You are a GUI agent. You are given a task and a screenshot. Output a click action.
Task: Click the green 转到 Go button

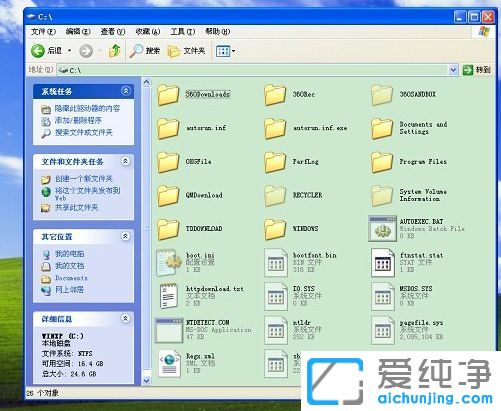pyautogui.click(x=476, y=70)
